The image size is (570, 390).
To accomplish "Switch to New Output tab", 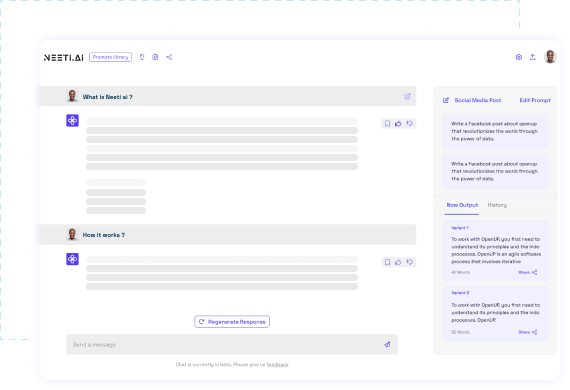I will [462, 205].
